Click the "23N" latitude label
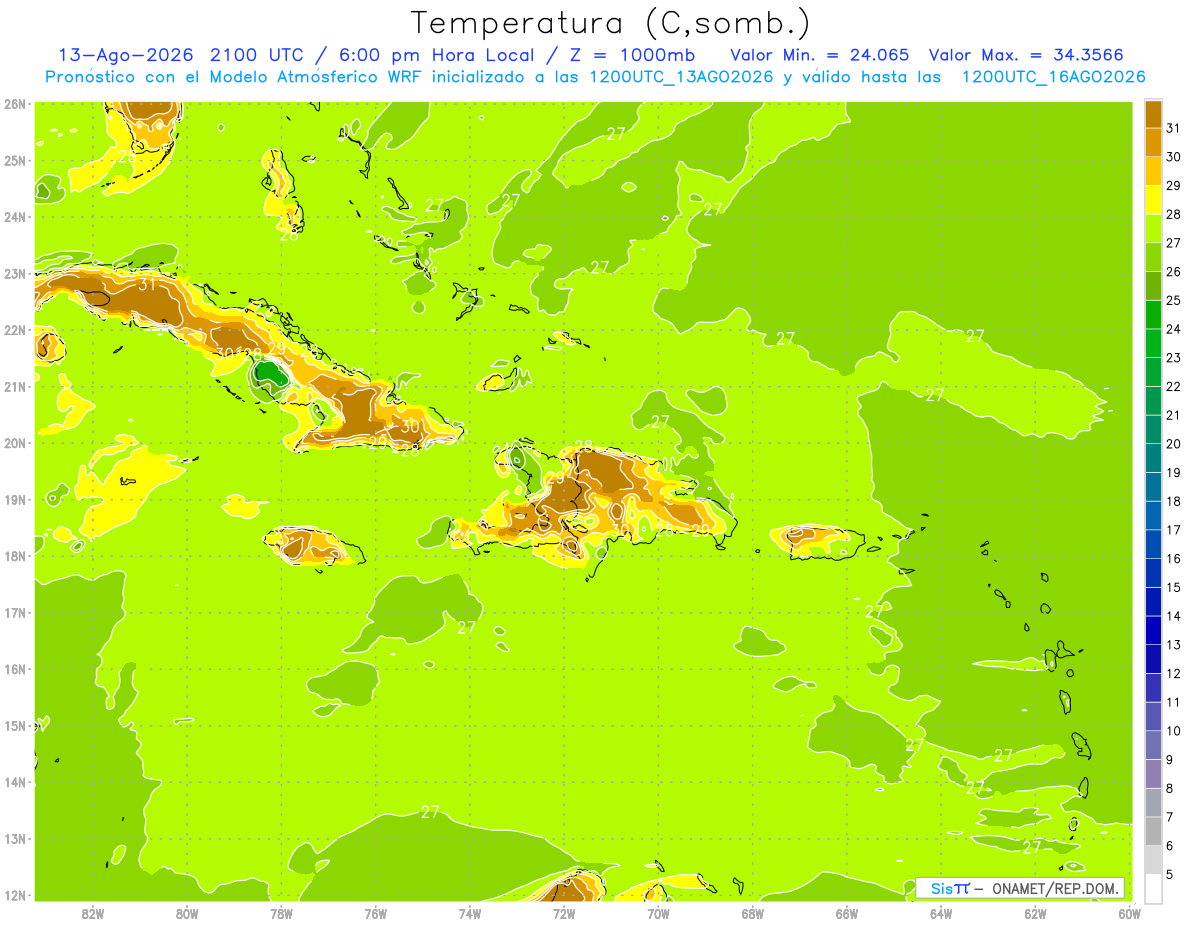This screenshot has width=1200, height=927. [14, 273]
